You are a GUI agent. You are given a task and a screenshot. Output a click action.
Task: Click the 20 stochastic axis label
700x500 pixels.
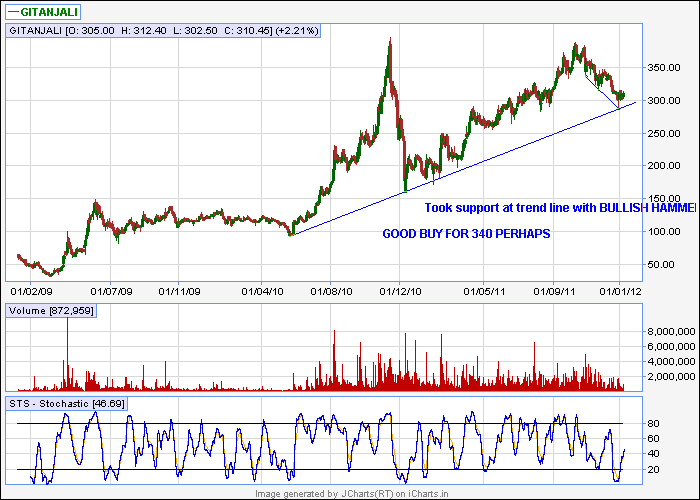click(x=653, y=470)
